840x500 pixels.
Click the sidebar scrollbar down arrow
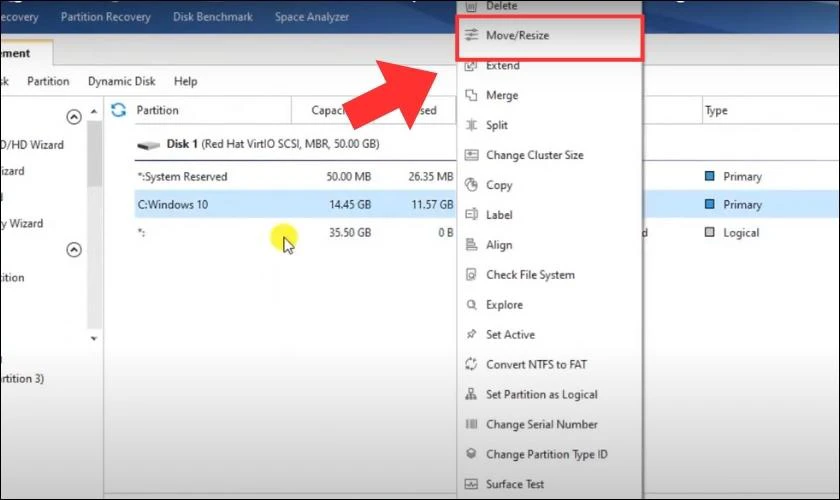[x=94, y=338]
